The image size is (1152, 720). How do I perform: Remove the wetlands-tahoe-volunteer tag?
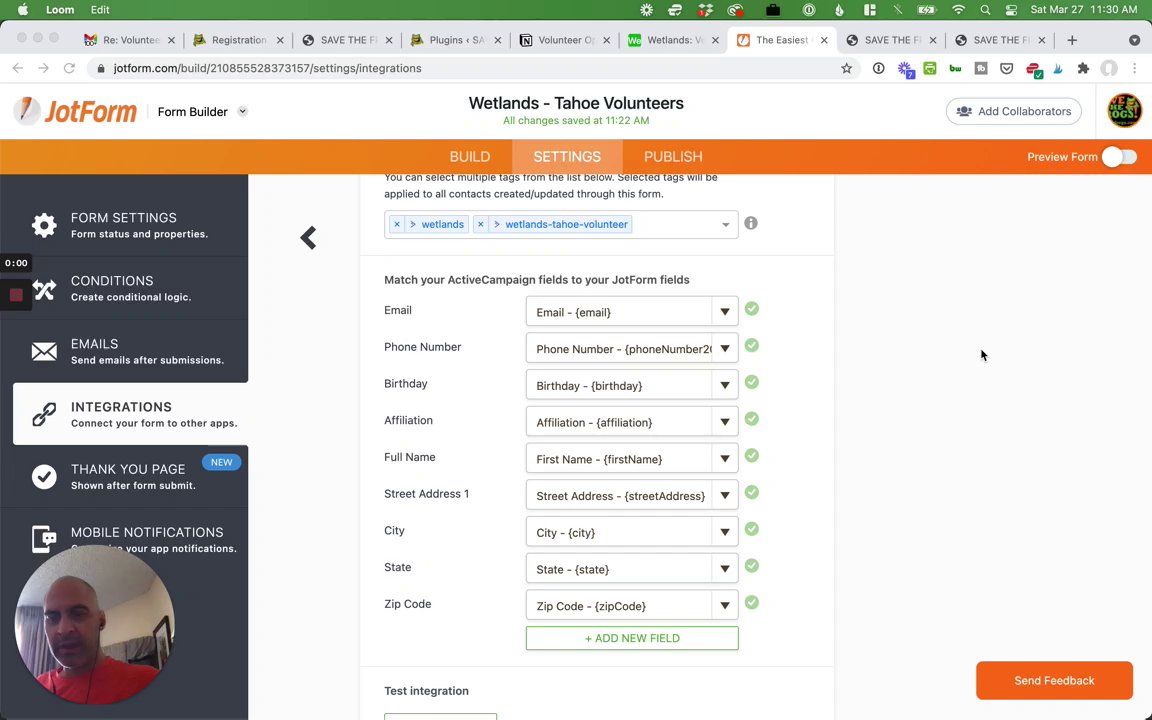480,224
